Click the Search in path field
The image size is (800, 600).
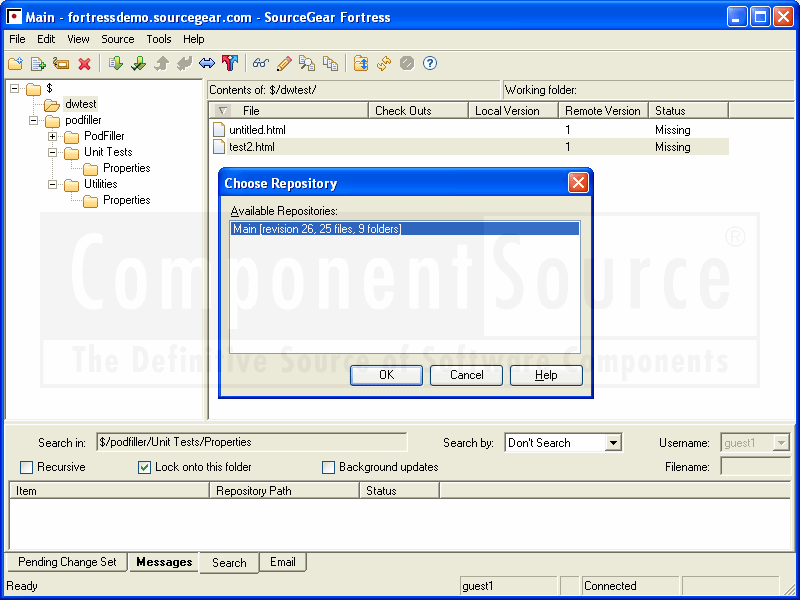[x=252, y=442]
